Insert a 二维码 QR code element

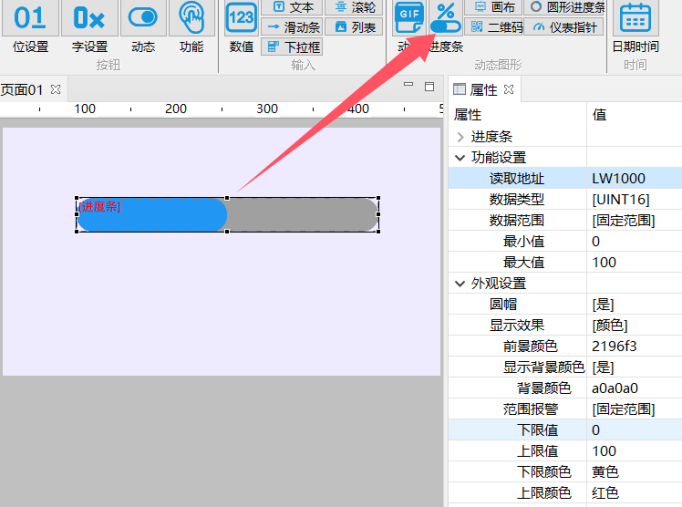coord(493,27)
